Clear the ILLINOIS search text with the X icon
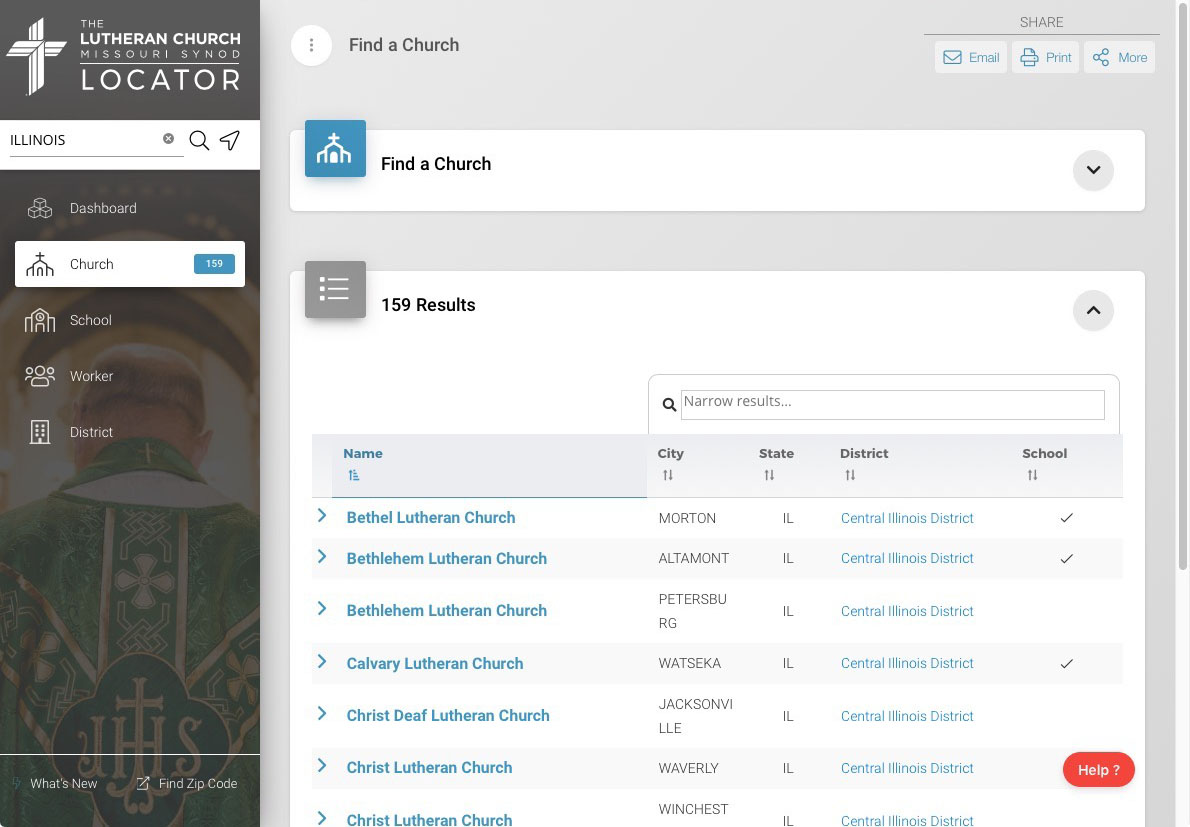The height and width of the screenshot is (827, 1190). tap(167, 138)
